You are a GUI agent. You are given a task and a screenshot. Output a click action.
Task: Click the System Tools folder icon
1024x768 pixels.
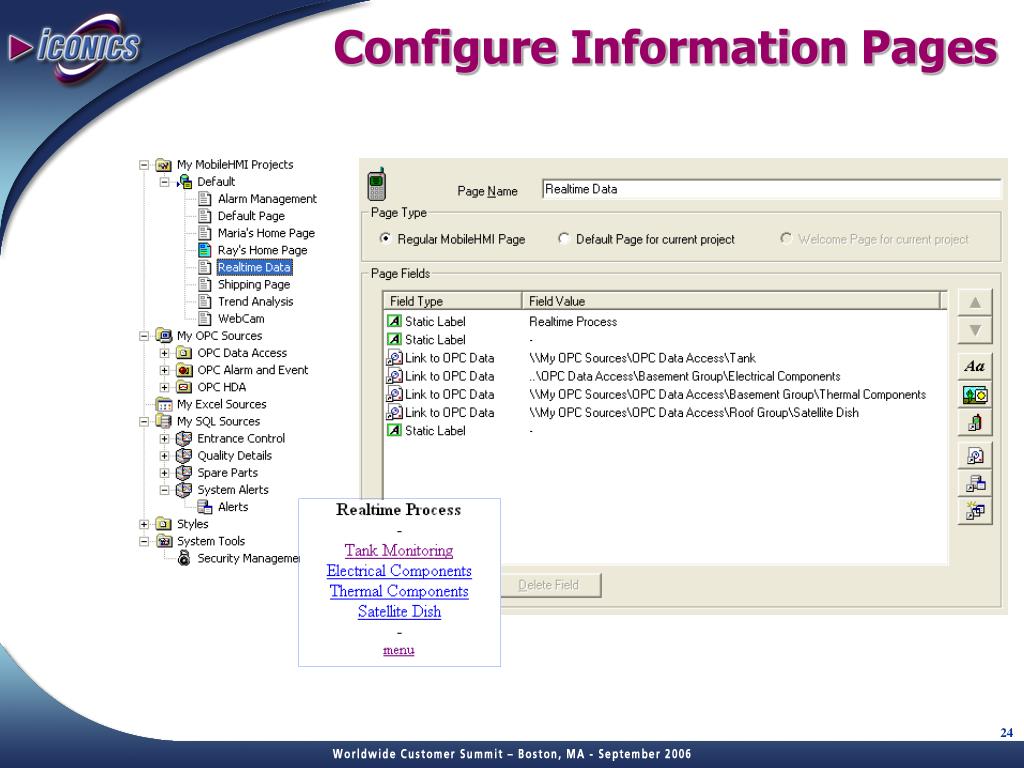pyautogui.click(x=163, y=541)
